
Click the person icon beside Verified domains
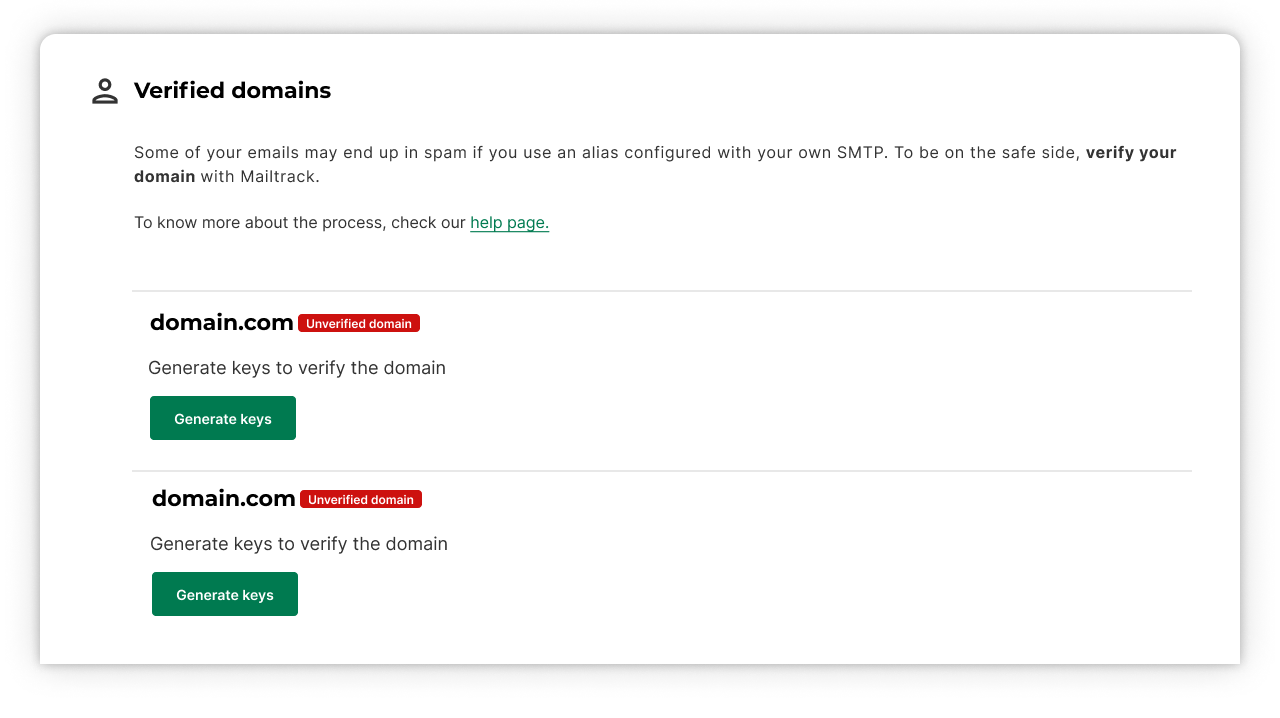point(105,91)
